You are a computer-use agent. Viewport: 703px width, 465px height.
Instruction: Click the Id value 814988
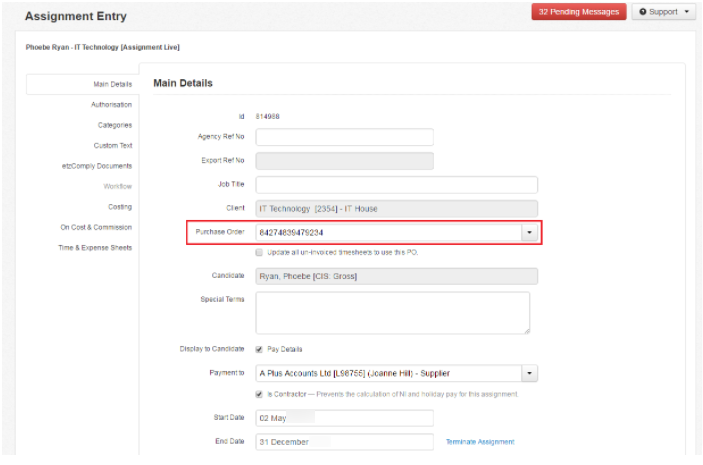(268, 116)
